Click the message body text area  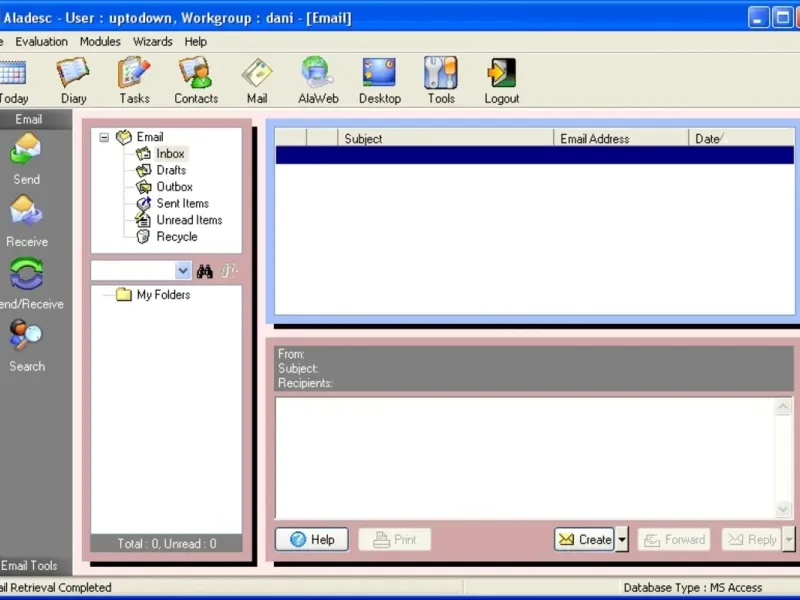[x=526, y=458]
